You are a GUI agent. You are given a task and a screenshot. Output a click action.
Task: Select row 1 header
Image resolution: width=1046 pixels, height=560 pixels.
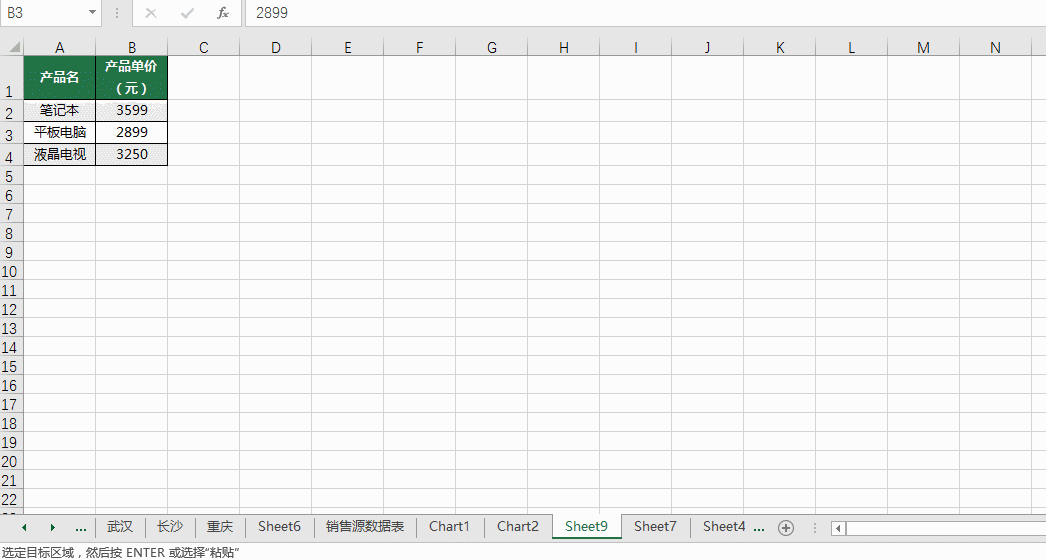coord(11,78)
